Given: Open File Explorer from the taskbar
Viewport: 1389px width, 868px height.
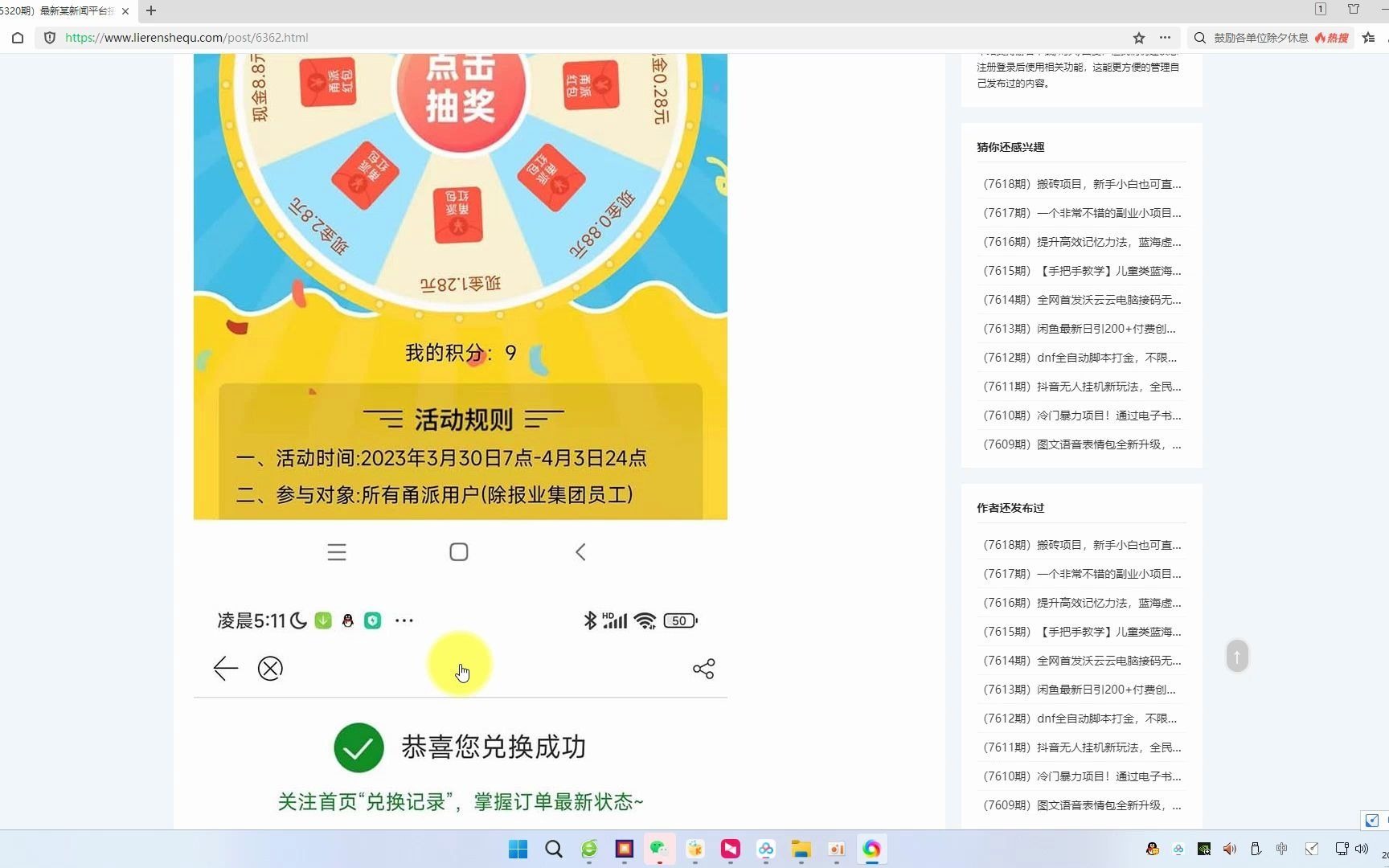Looking at the screenshot, I should point(800,849).
